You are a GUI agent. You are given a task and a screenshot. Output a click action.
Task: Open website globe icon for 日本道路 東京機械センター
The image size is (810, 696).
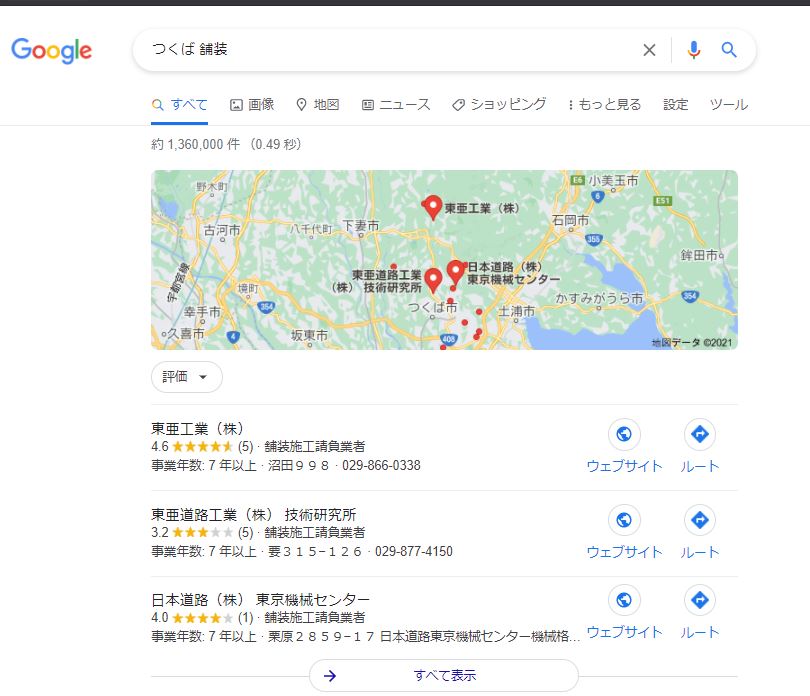624,600
